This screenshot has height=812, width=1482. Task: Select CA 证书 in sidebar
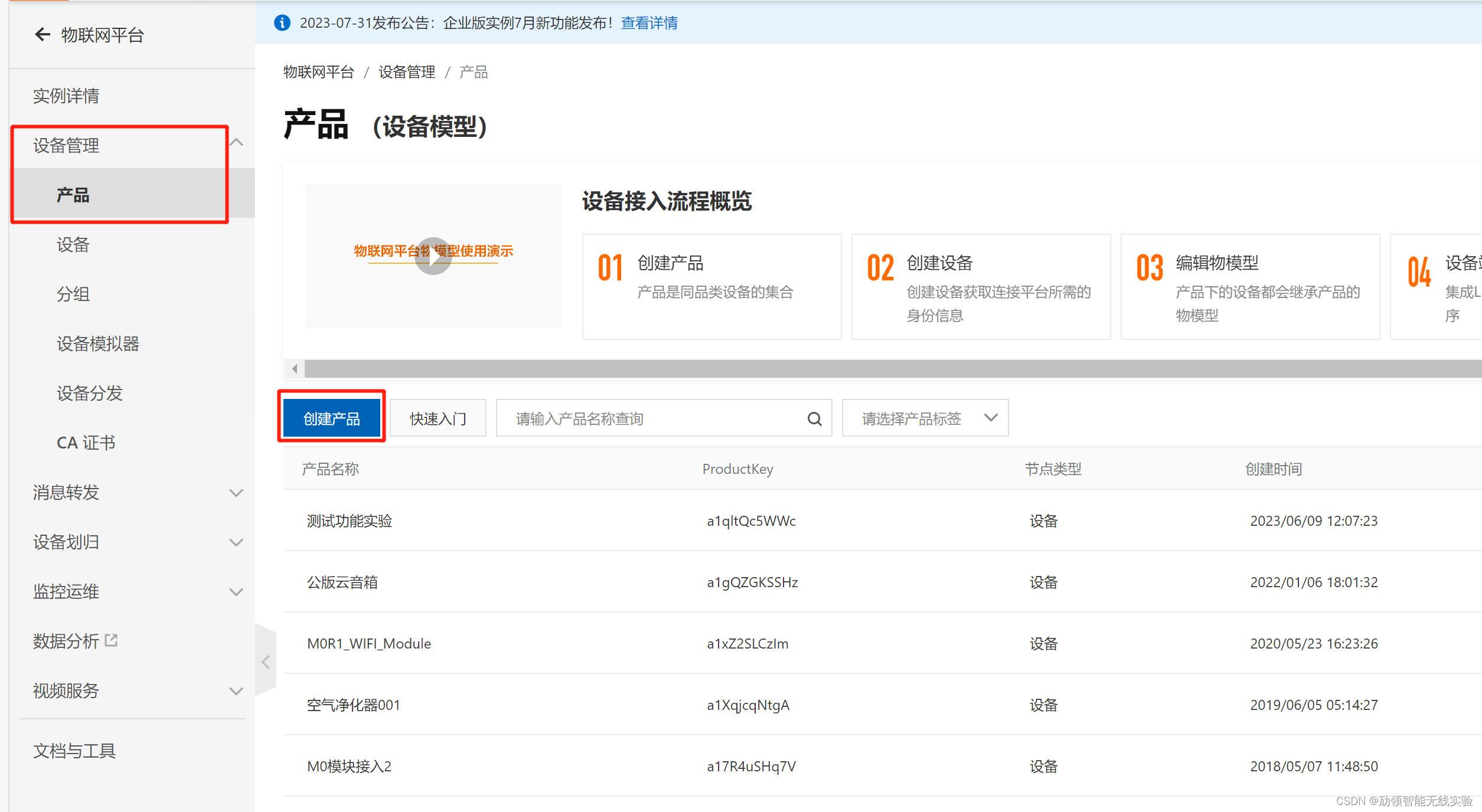pos(86,443)
